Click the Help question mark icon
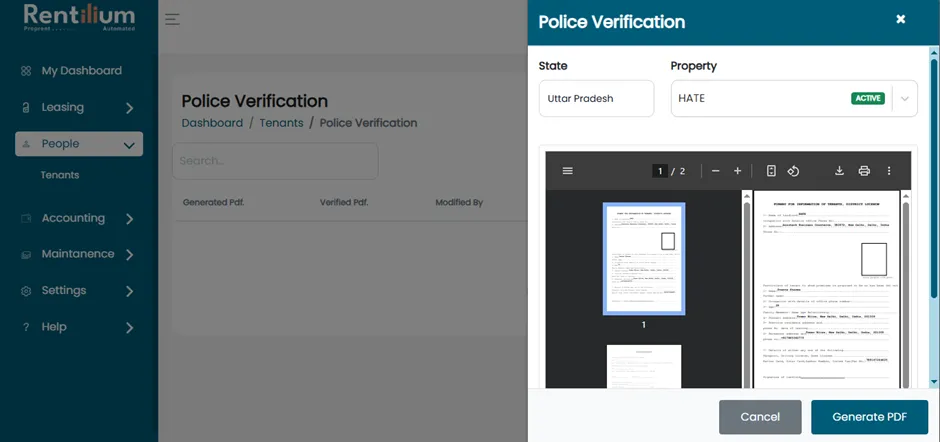 pos(26,327)
